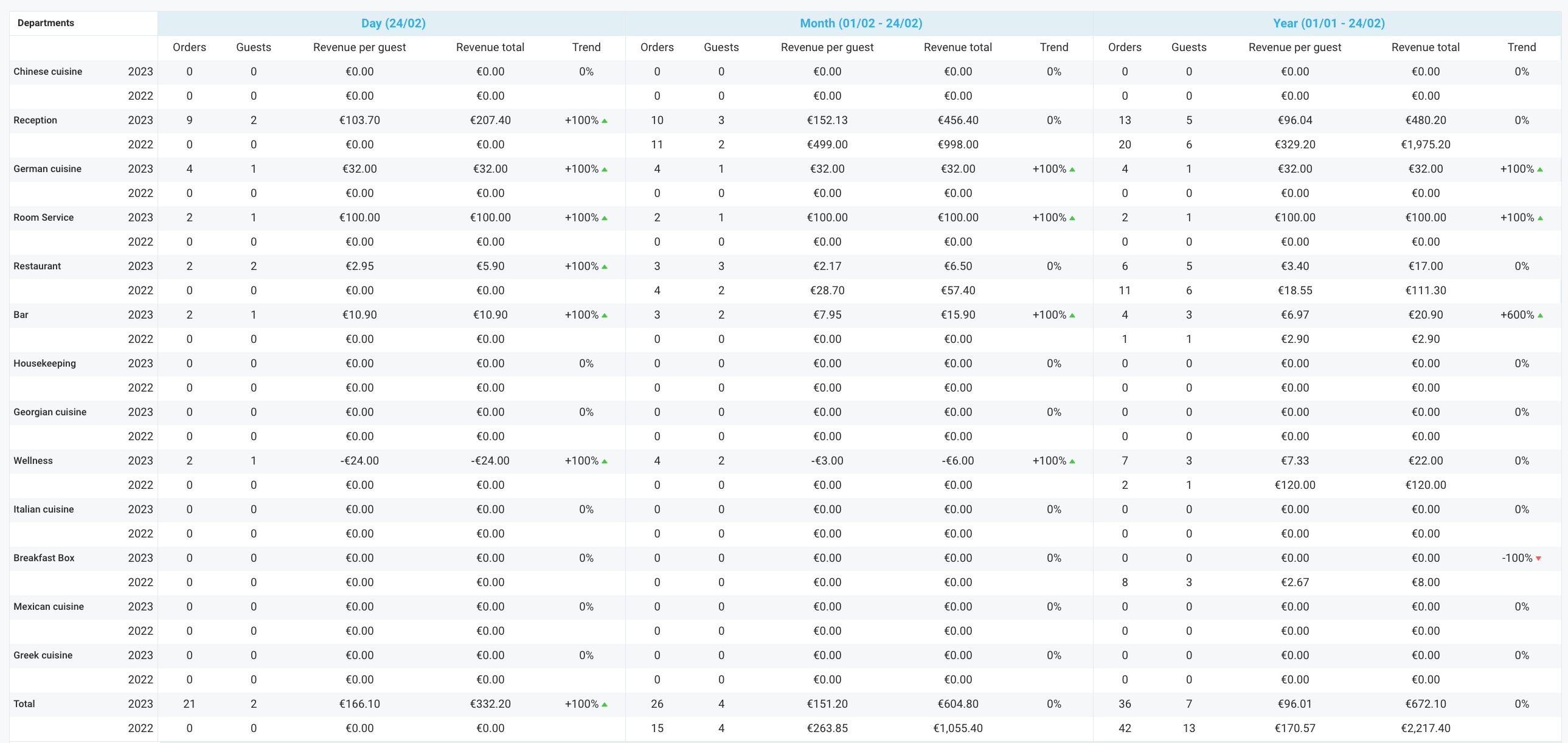Click the Departments column header

(46, 23)
